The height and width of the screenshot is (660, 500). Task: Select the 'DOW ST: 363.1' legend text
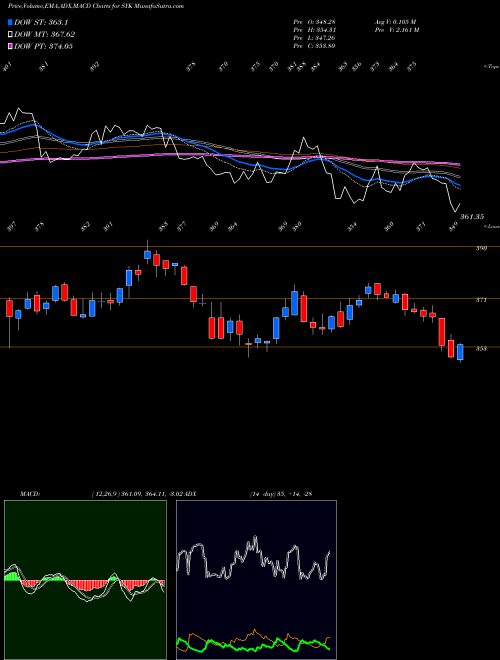point(41,22)
